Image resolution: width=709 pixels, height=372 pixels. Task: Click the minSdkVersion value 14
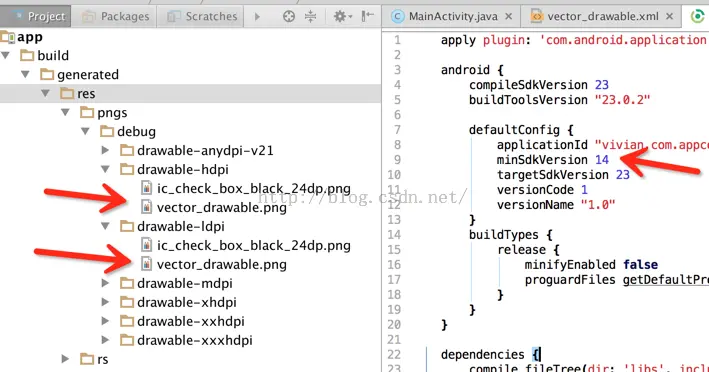click(601, 160)
